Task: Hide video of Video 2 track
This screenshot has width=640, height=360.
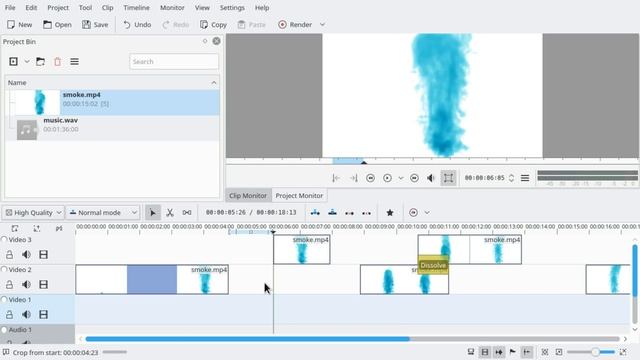Action: tap(43, 284)
